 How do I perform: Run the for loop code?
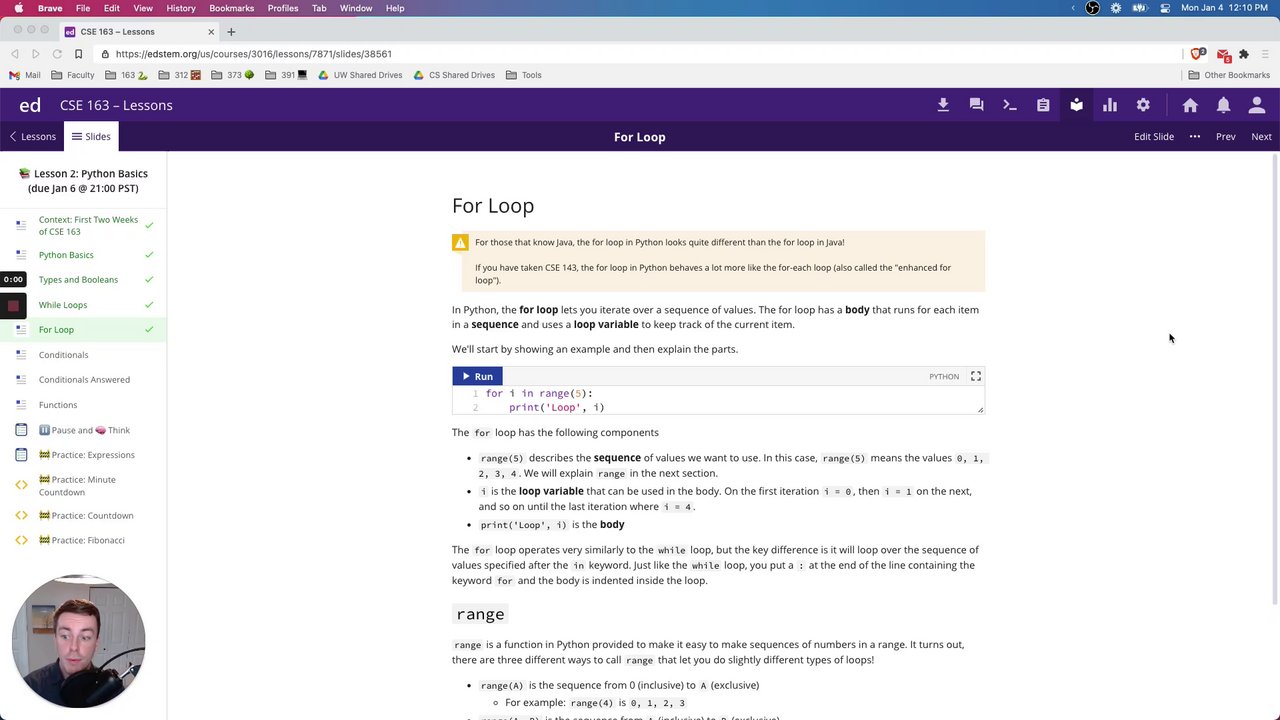point(477,376)
